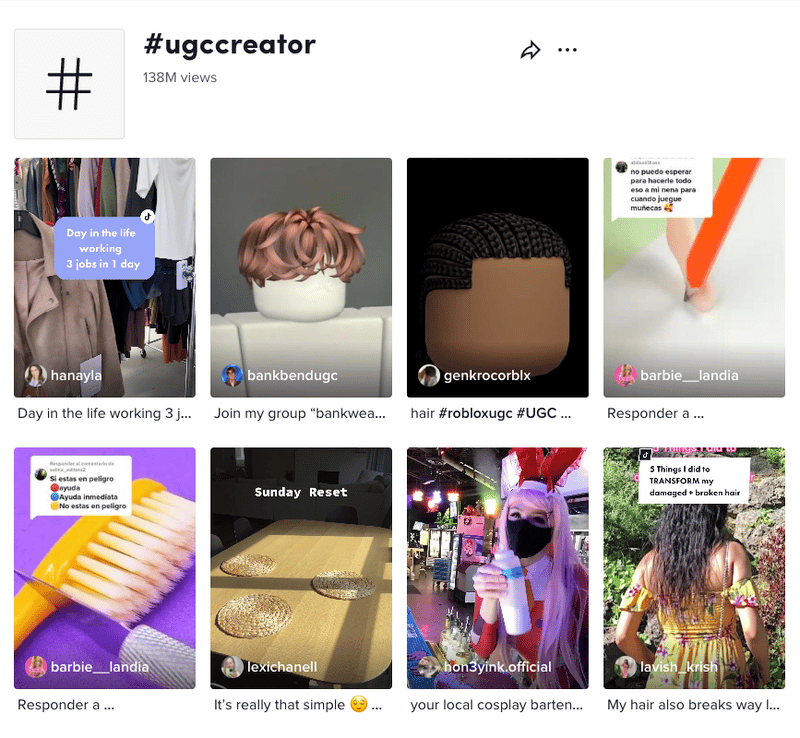Screen dimensions: 800x738
Task: Open hanayla's profile avatar
Action: point(36,375)
